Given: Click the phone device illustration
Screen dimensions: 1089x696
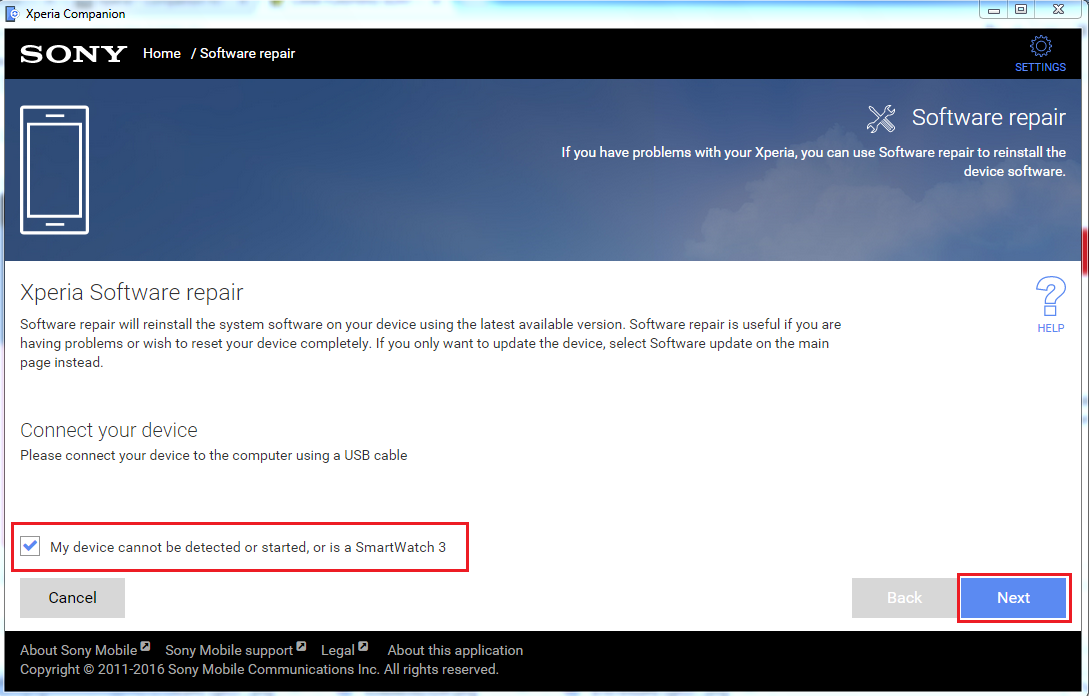Looking at the screenshot, I should 55,170.
